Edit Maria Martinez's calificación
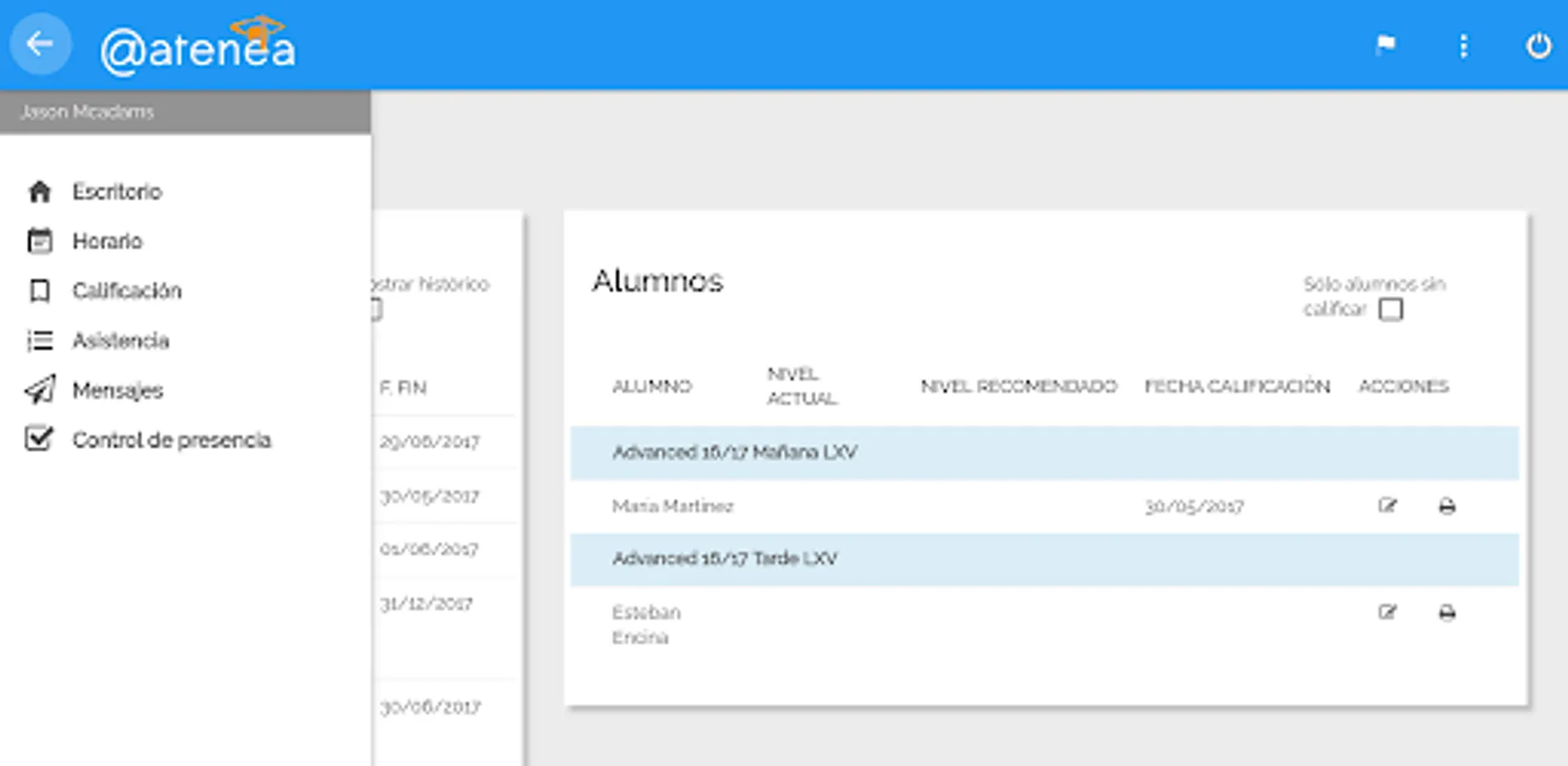 (x=1388, y=506)
